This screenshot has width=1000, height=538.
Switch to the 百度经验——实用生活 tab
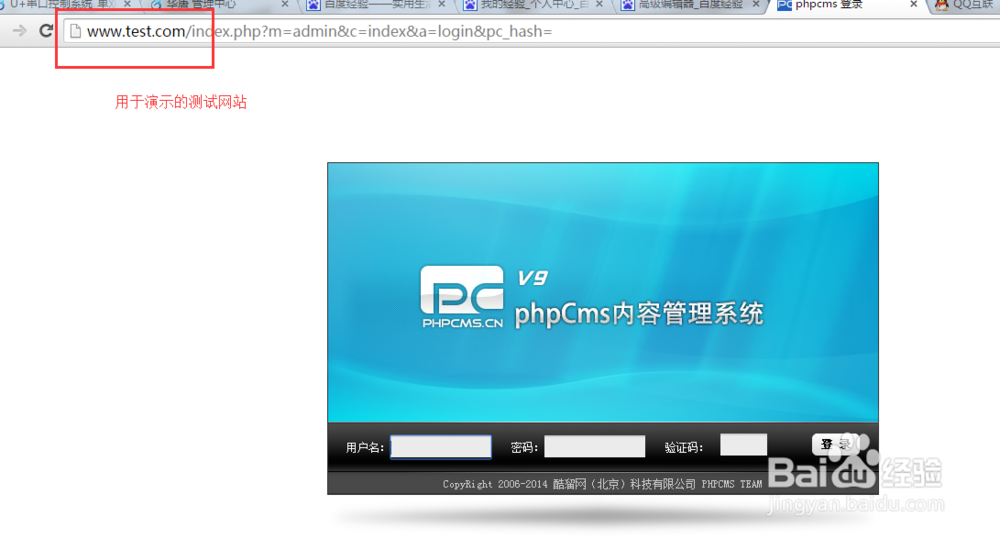tap(378, 4)
